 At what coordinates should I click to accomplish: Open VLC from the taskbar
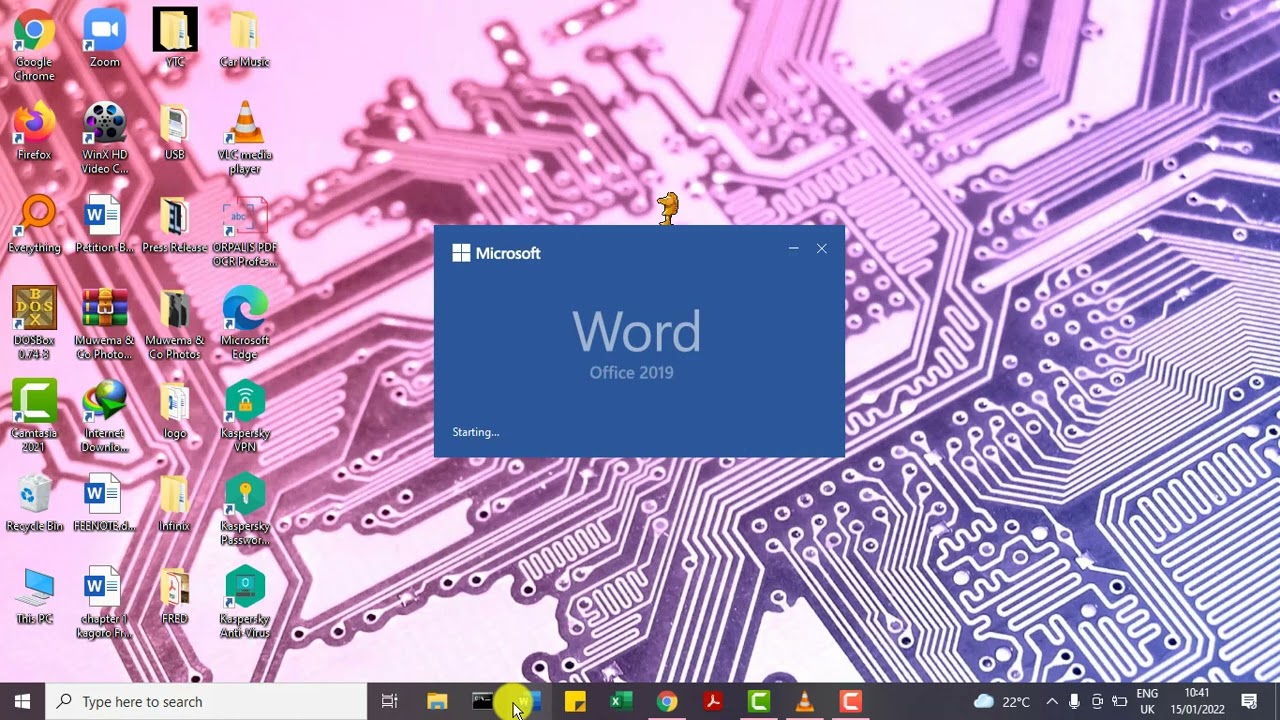(x=805, y=701)
